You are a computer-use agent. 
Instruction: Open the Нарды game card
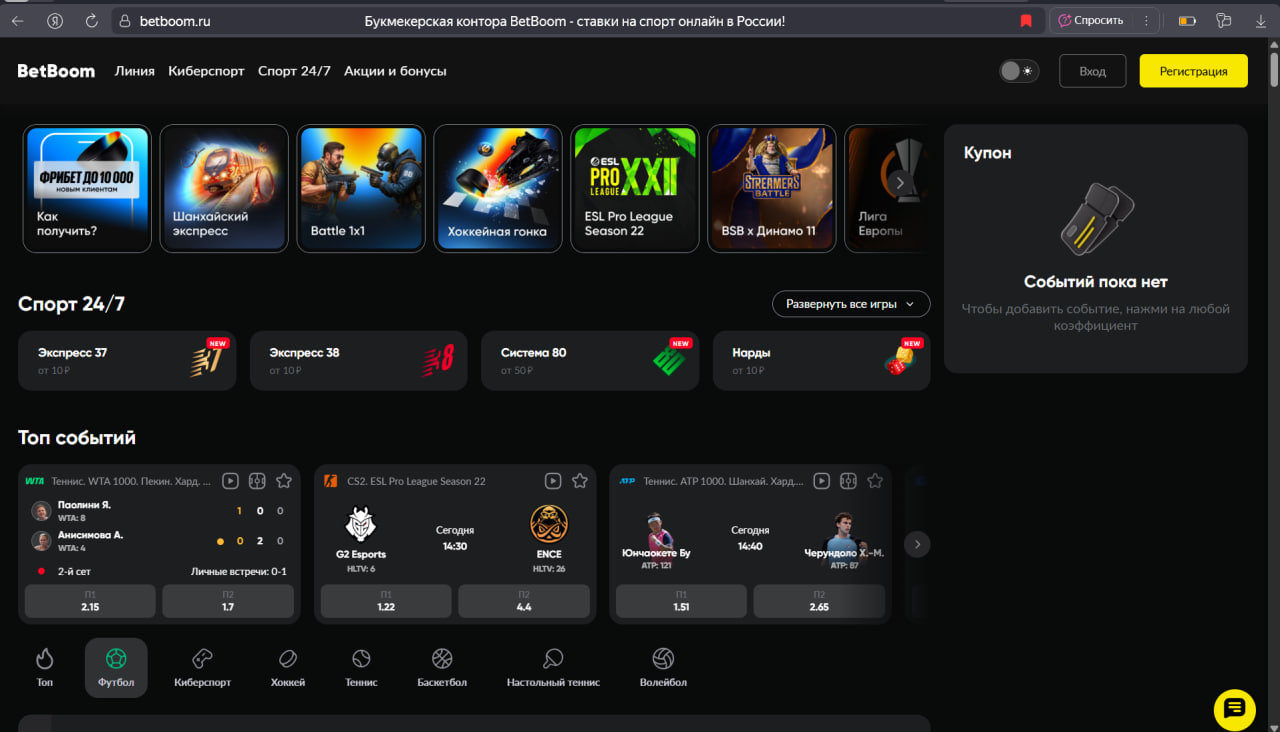click(x=822, y=361)
